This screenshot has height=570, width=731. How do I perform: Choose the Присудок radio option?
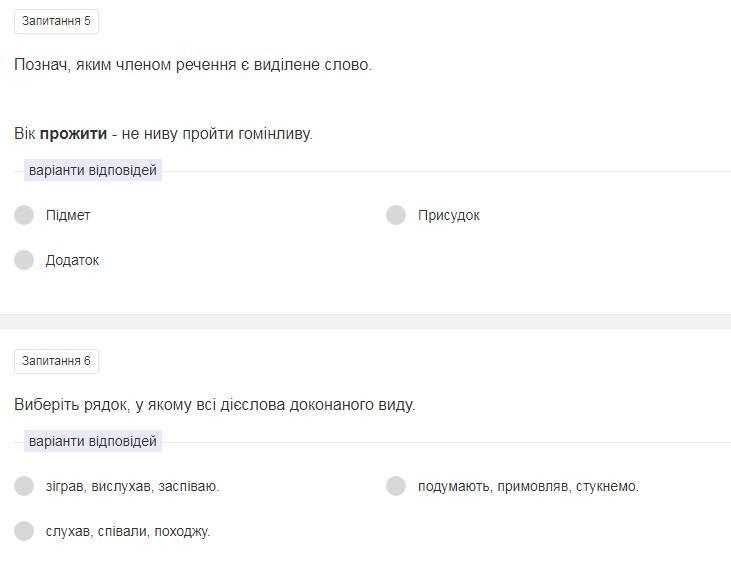tap(396, 215)
